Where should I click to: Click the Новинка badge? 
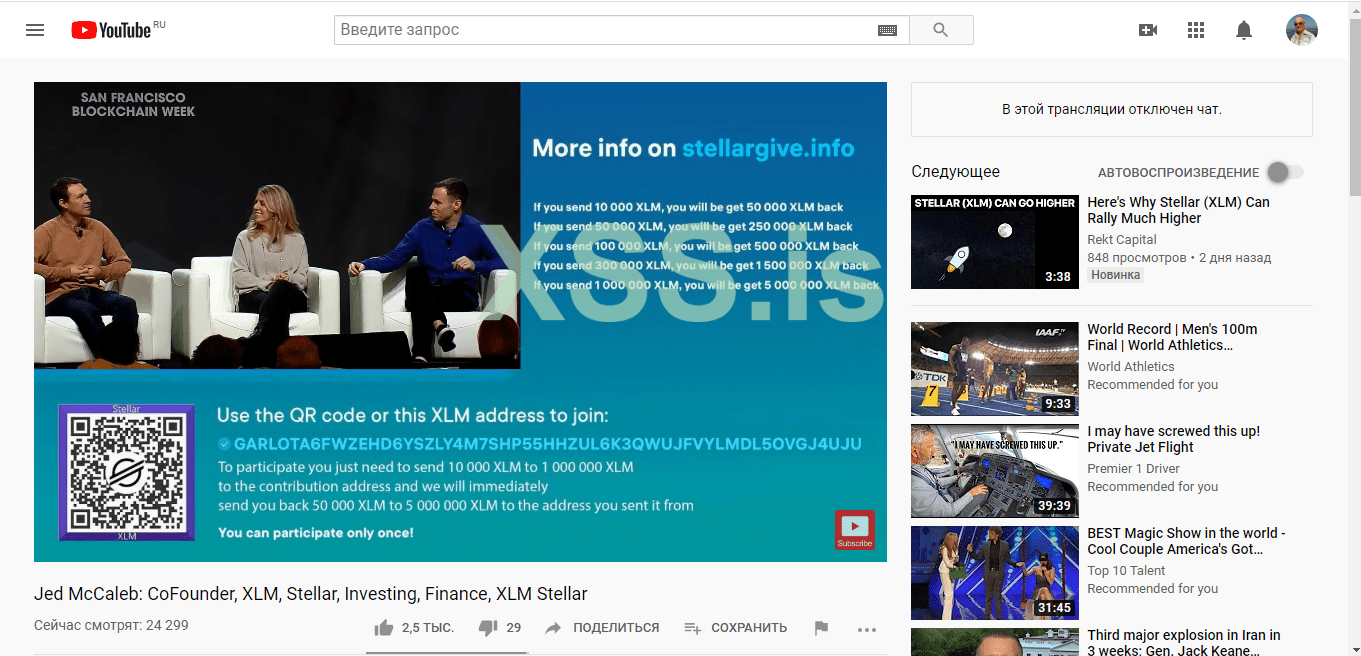(x=1116, y=275)
